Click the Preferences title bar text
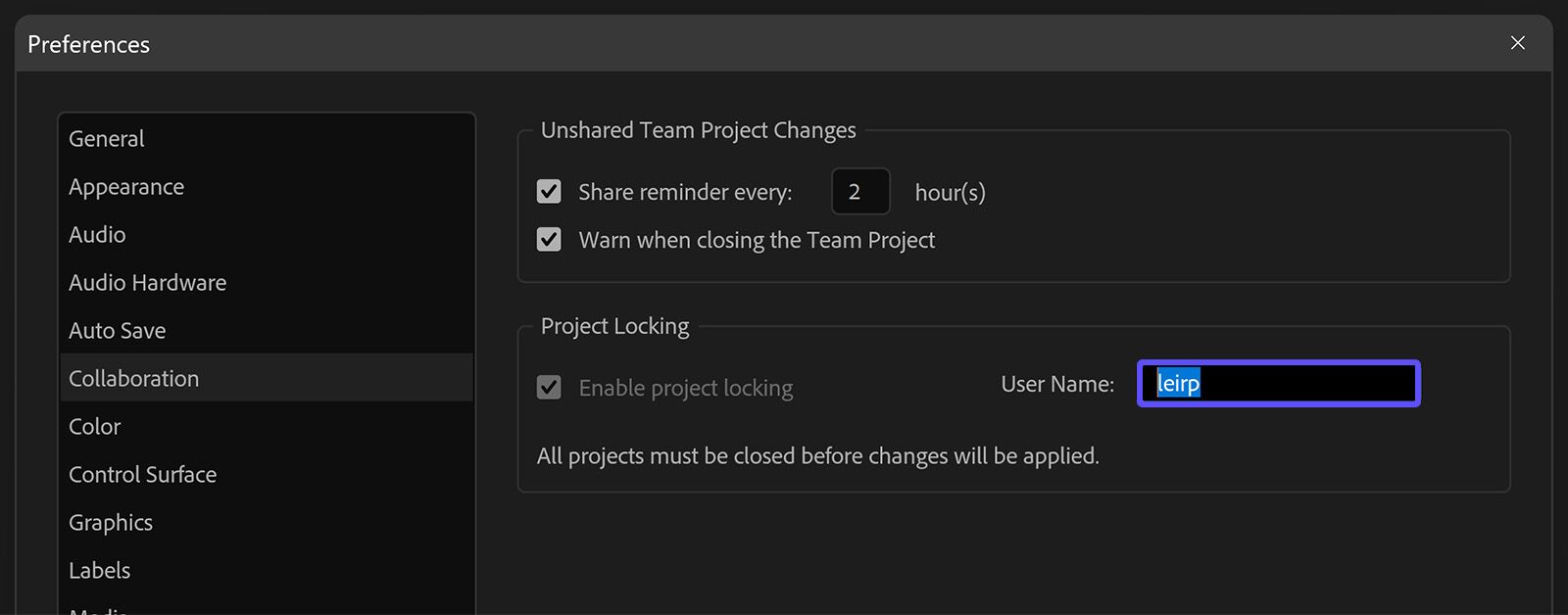The height and width of the screenshot is (615, 1568). click(88, 44)
